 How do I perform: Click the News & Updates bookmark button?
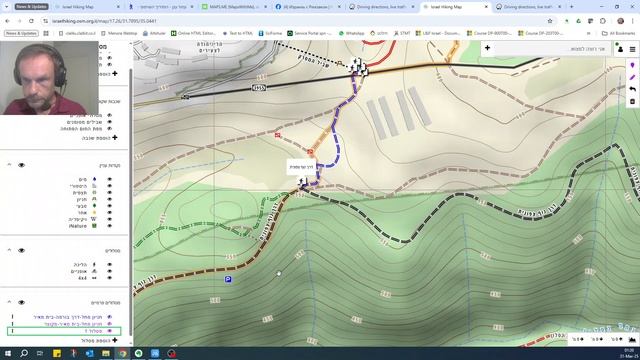[x=21, y=33]
